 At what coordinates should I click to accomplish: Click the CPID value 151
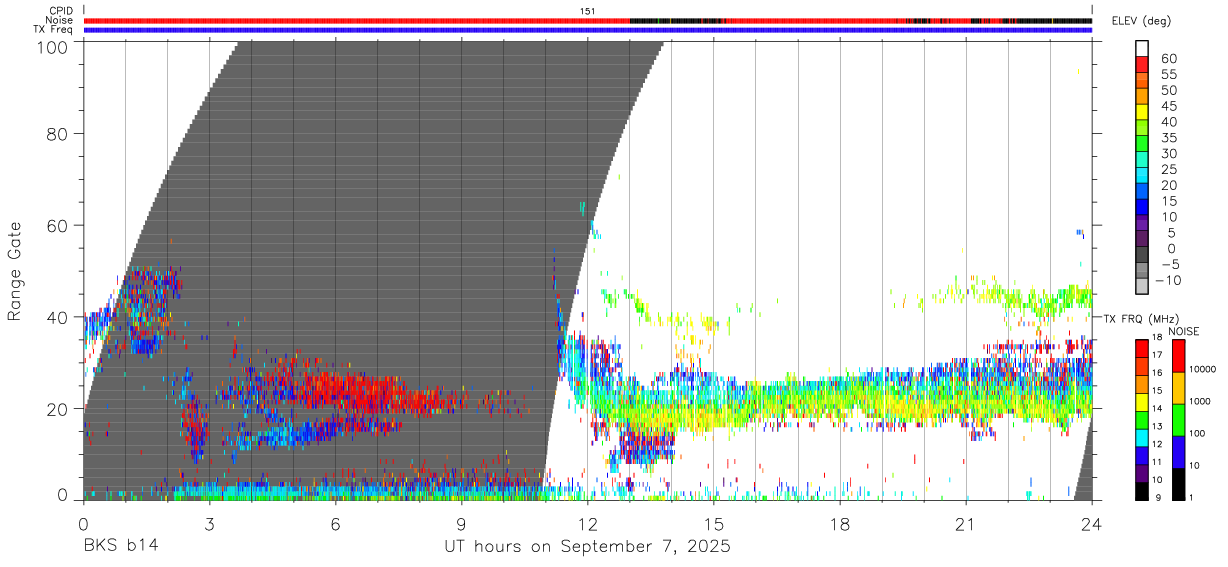[587, 11]
